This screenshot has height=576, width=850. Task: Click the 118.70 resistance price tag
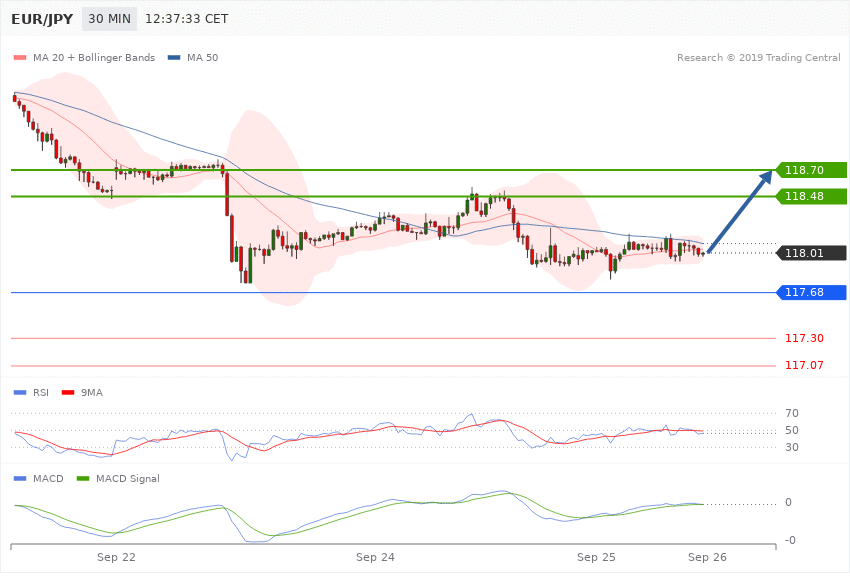[x=811, y=170]
